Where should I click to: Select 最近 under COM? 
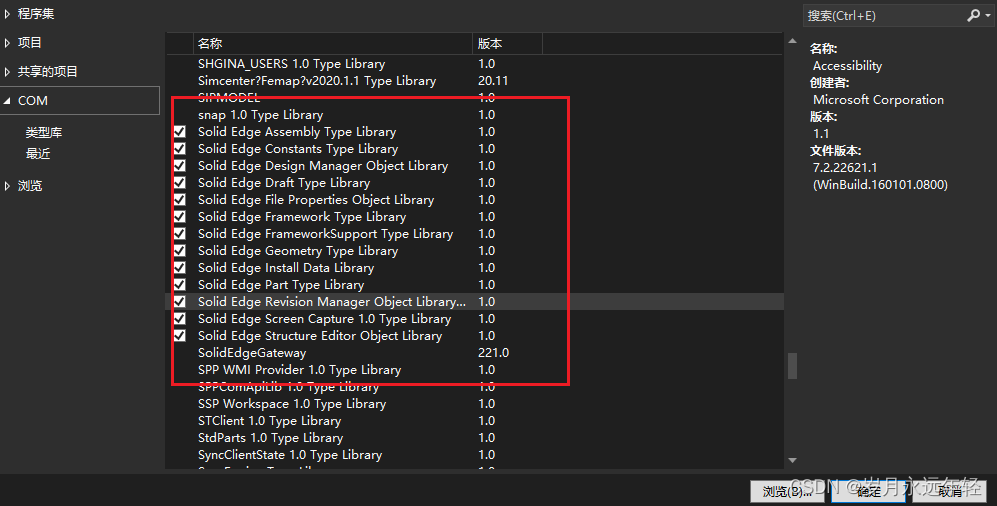38,154
